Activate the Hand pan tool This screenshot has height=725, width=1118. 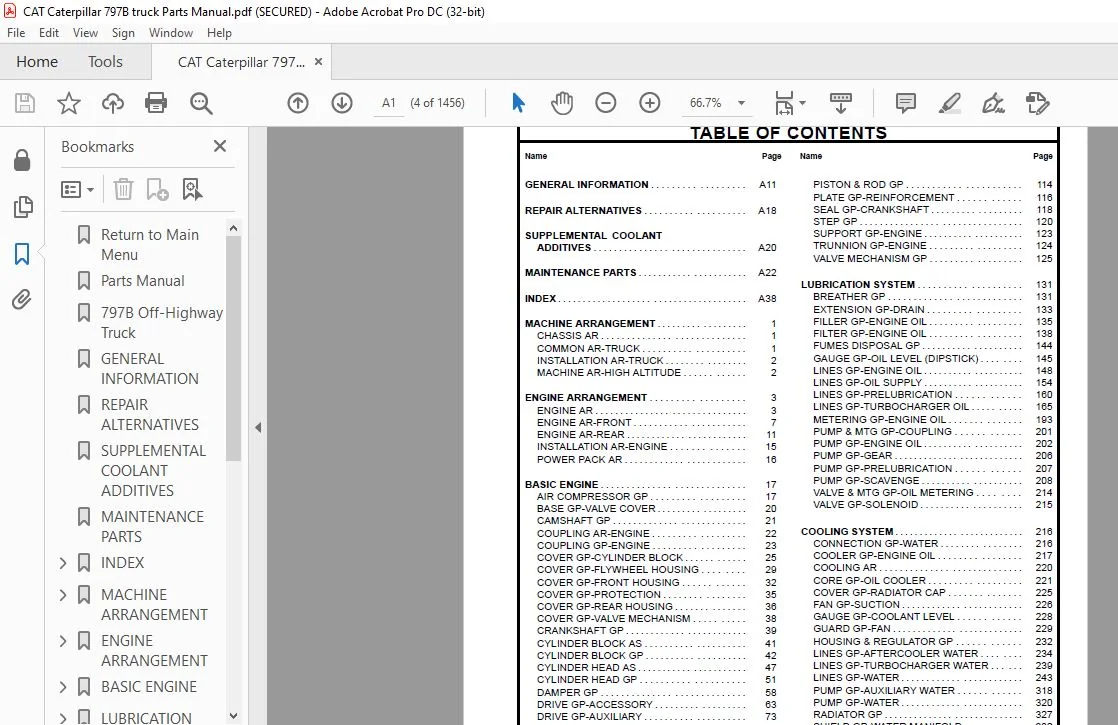(x=562, y=103)
